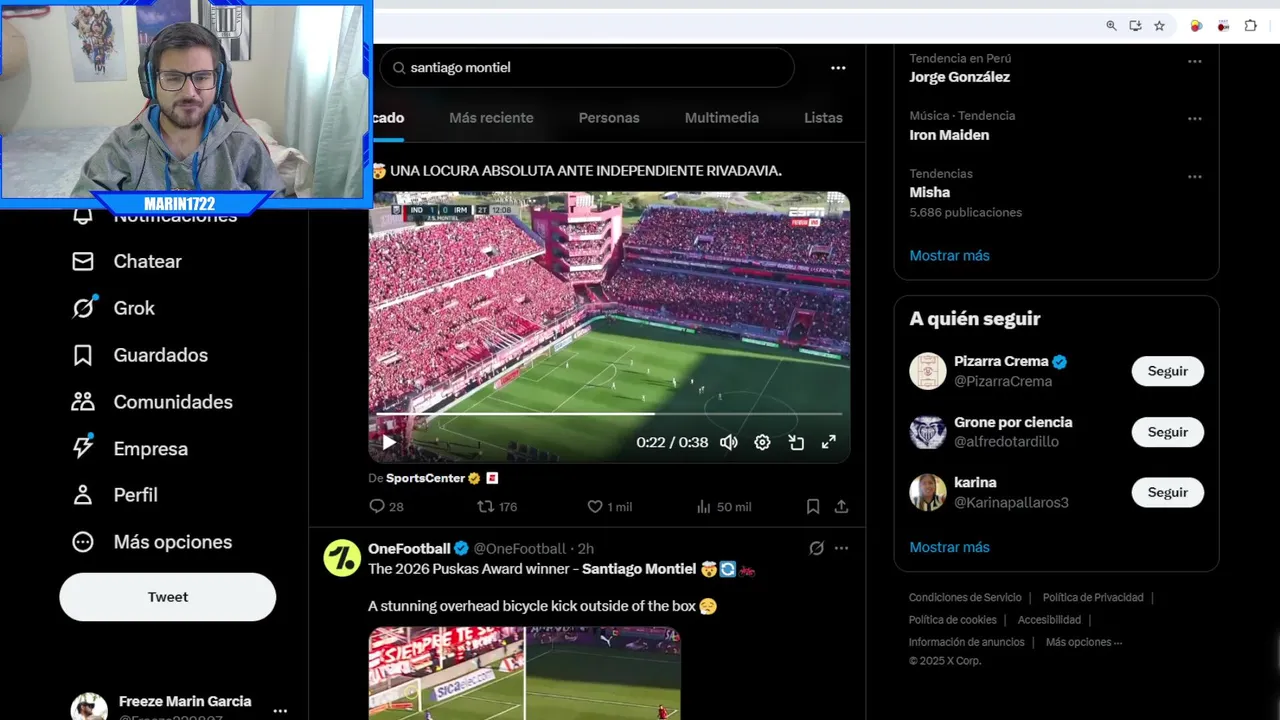
Task: Open browser extensions puzzle icon
Action: coord(1250,26)
